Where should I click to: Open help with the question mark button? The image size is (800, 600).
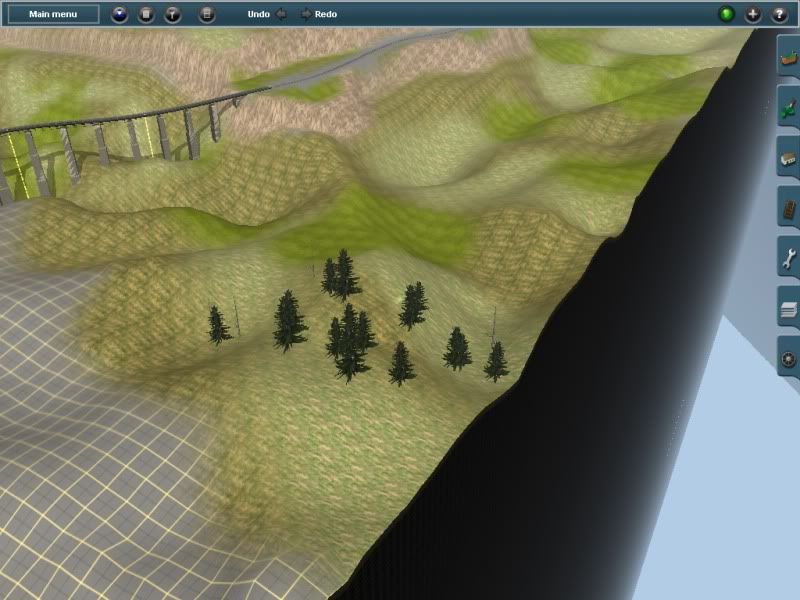click(x=779, y=14)
